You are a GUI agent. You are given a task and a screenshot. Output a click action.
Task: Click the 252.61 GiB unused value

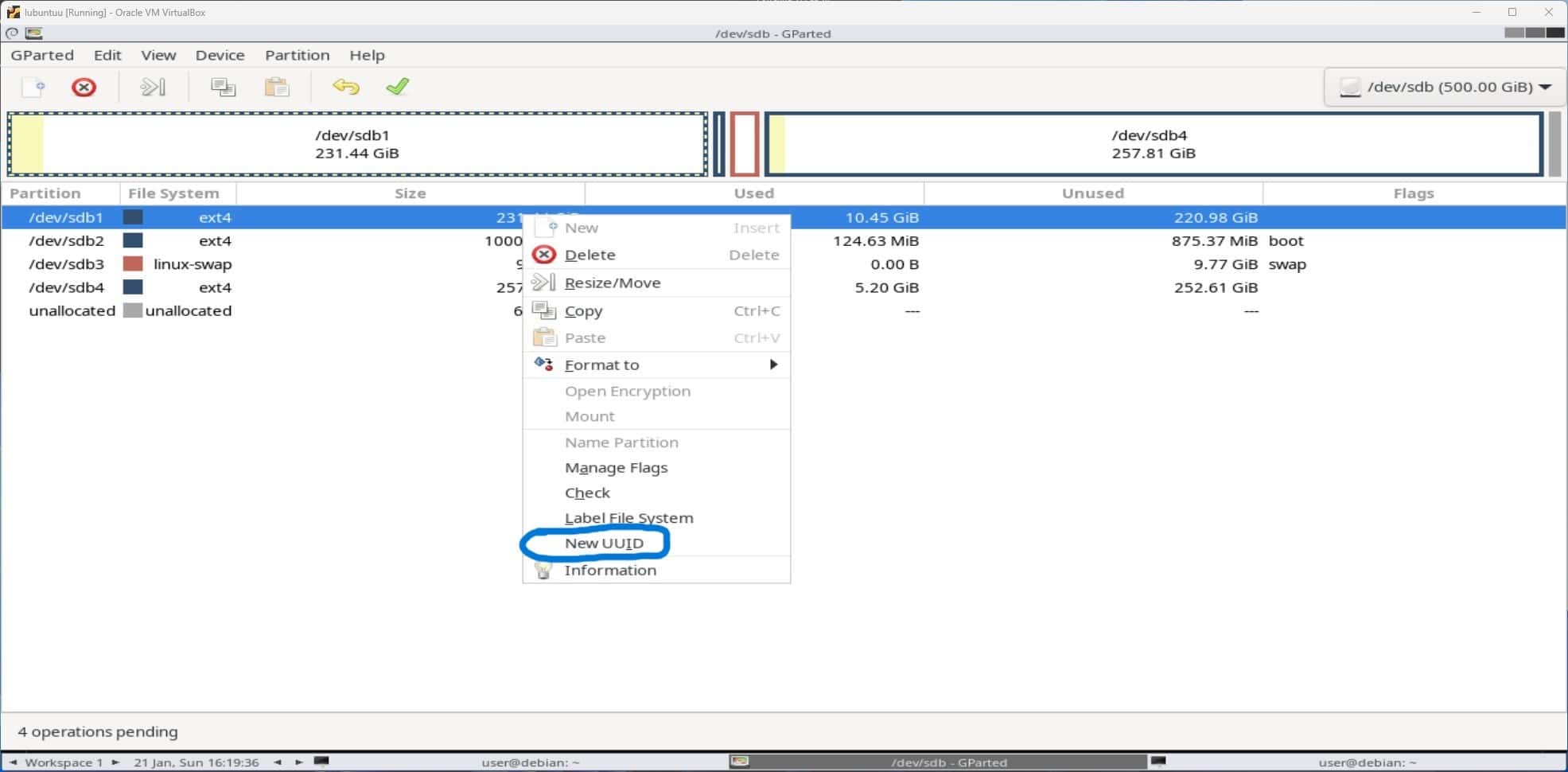(x=1216, y=287)
